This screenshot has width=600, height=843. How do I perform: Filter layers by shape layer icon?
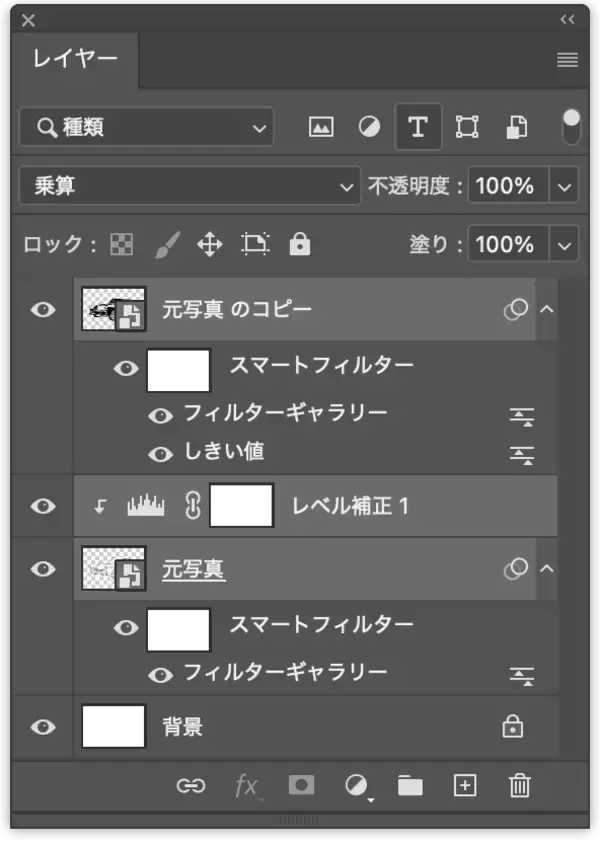[467, 127]
